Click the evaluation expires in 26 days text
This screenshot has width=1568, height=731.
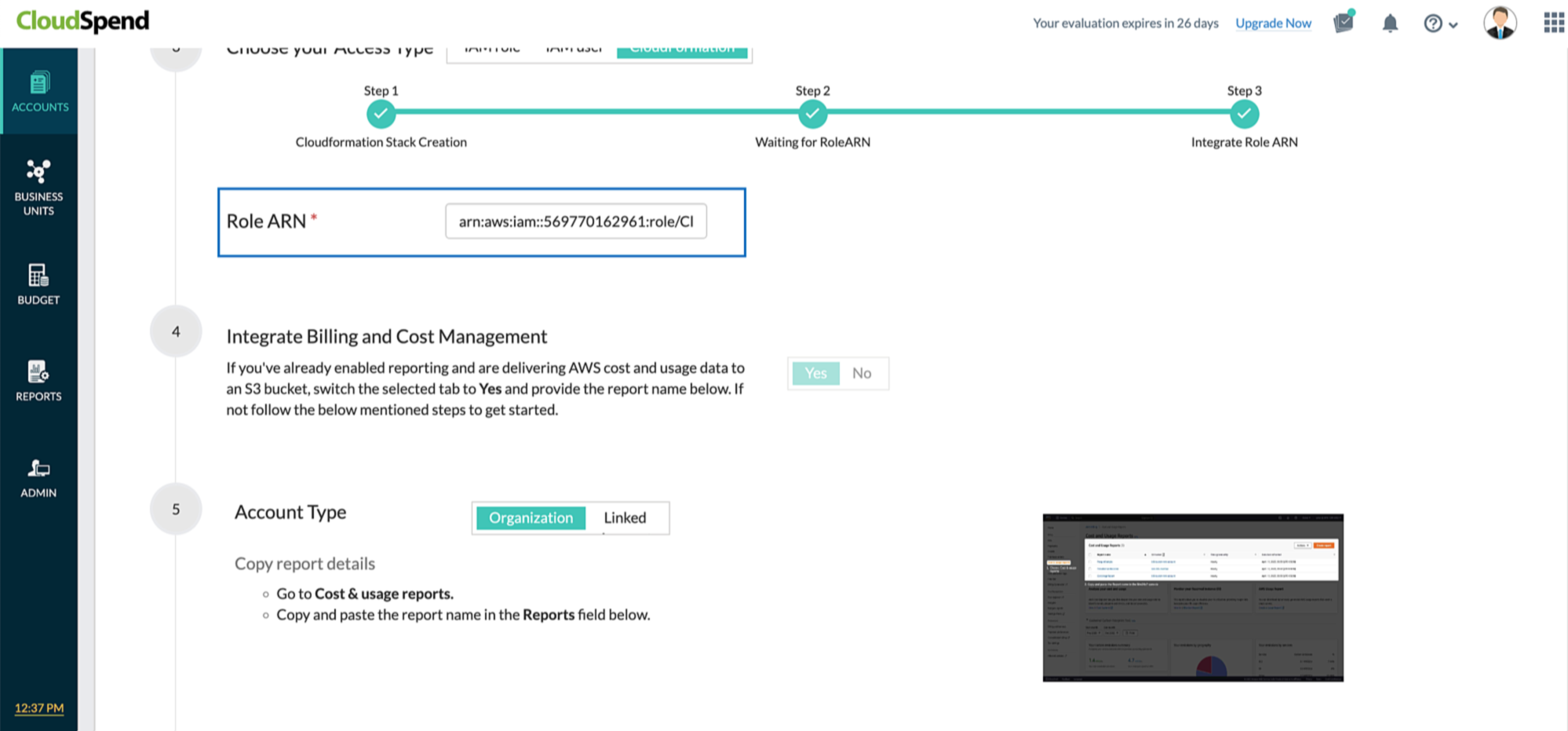(1125, 24)
